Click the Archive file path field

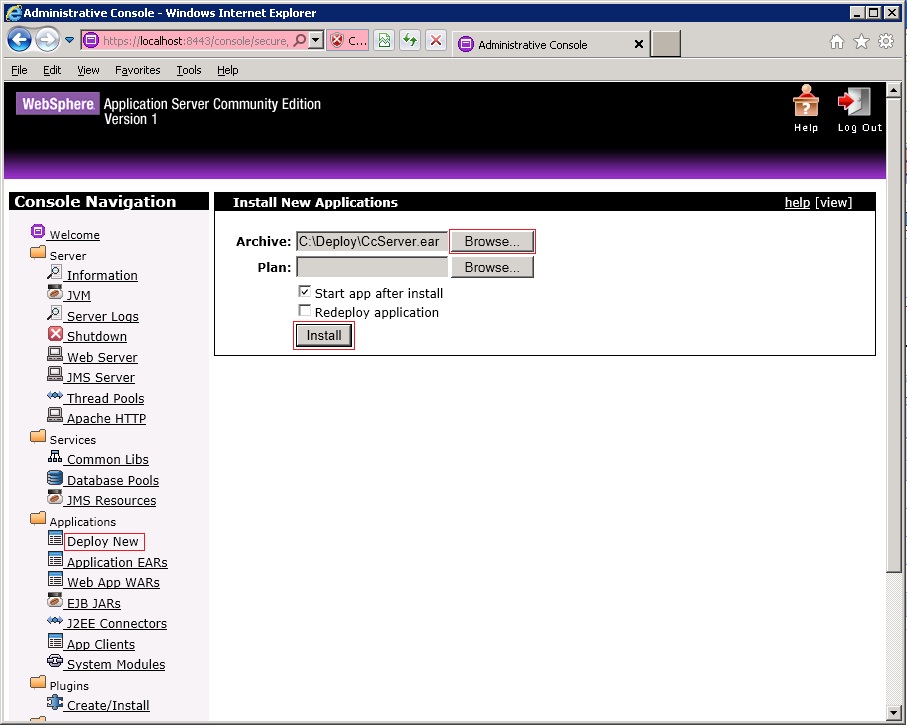[x=372, y=241]
